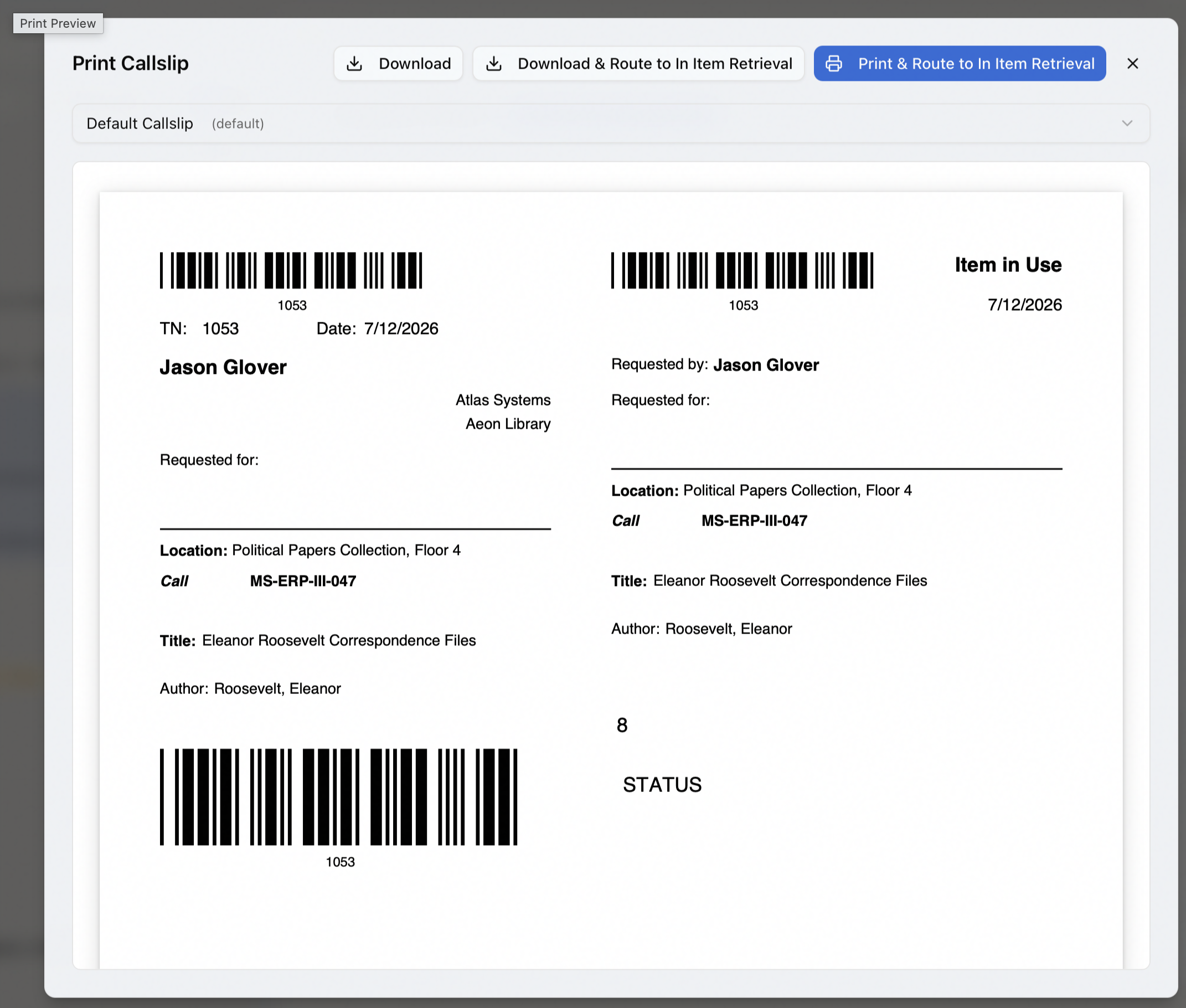This screenshot has height=1008, width=1186.
Task: Click Download & Route to In Item Retrieval
Action: click(x=638, y=64)
